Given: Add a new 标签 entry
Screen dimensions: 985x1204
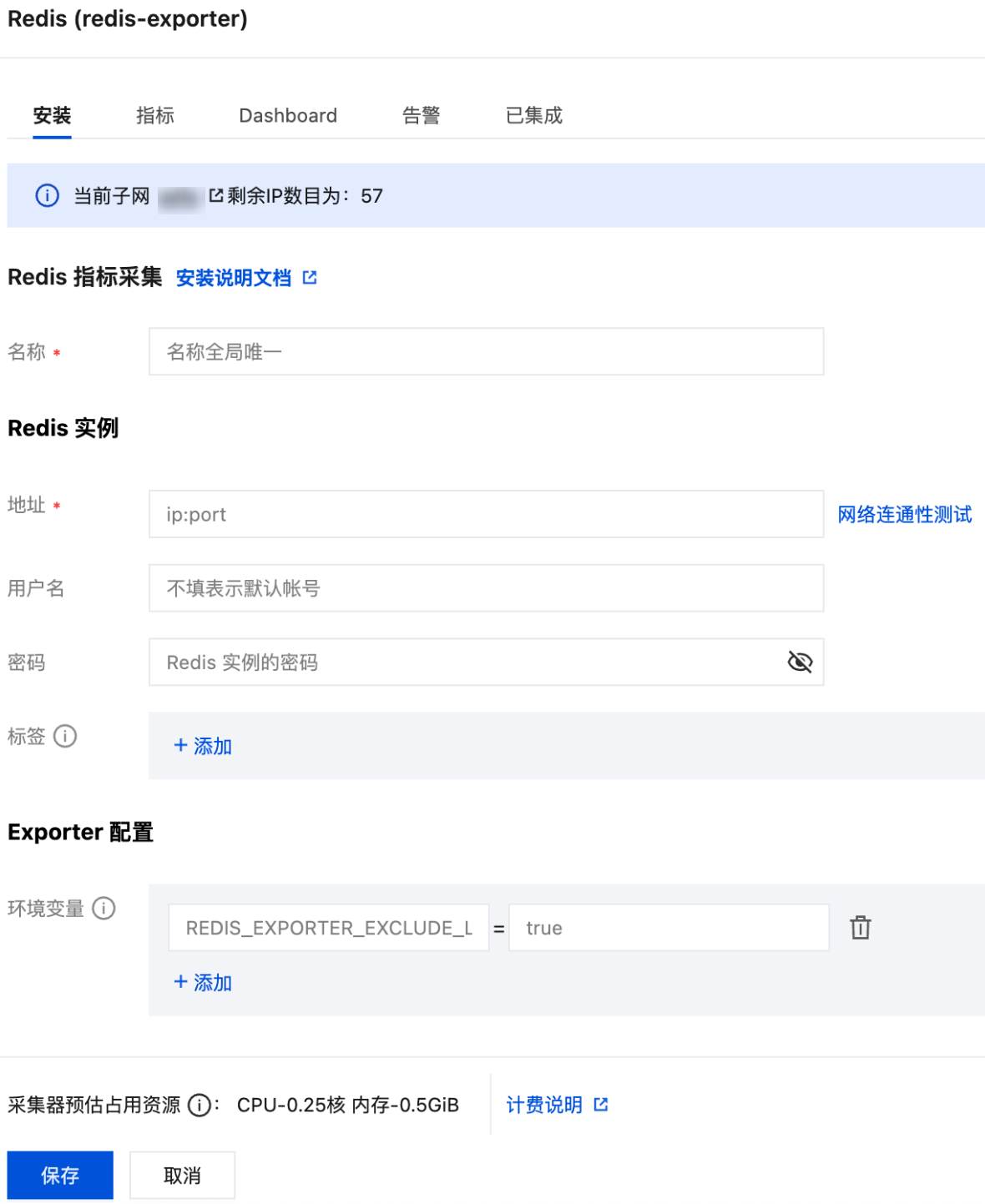Looking at the screenshot, I should click(203, 746).
